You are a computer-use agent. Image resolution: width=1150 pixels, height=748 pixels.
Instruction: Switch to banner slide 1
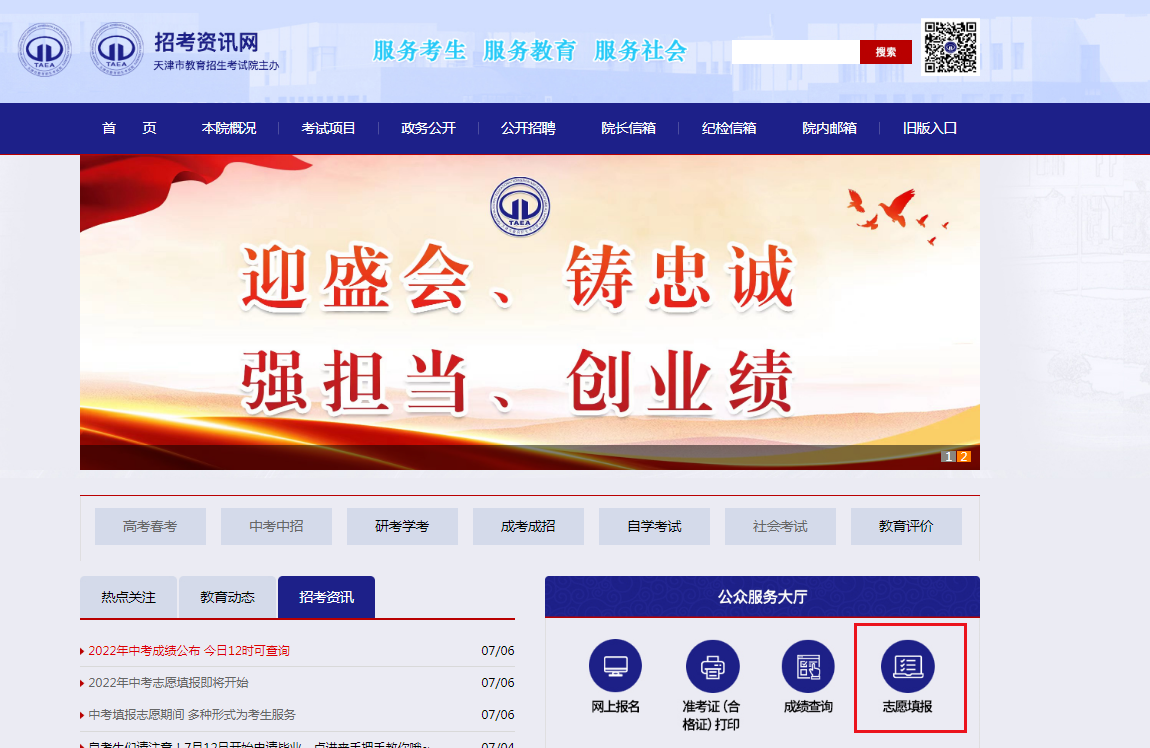click(x=948, y=457)
